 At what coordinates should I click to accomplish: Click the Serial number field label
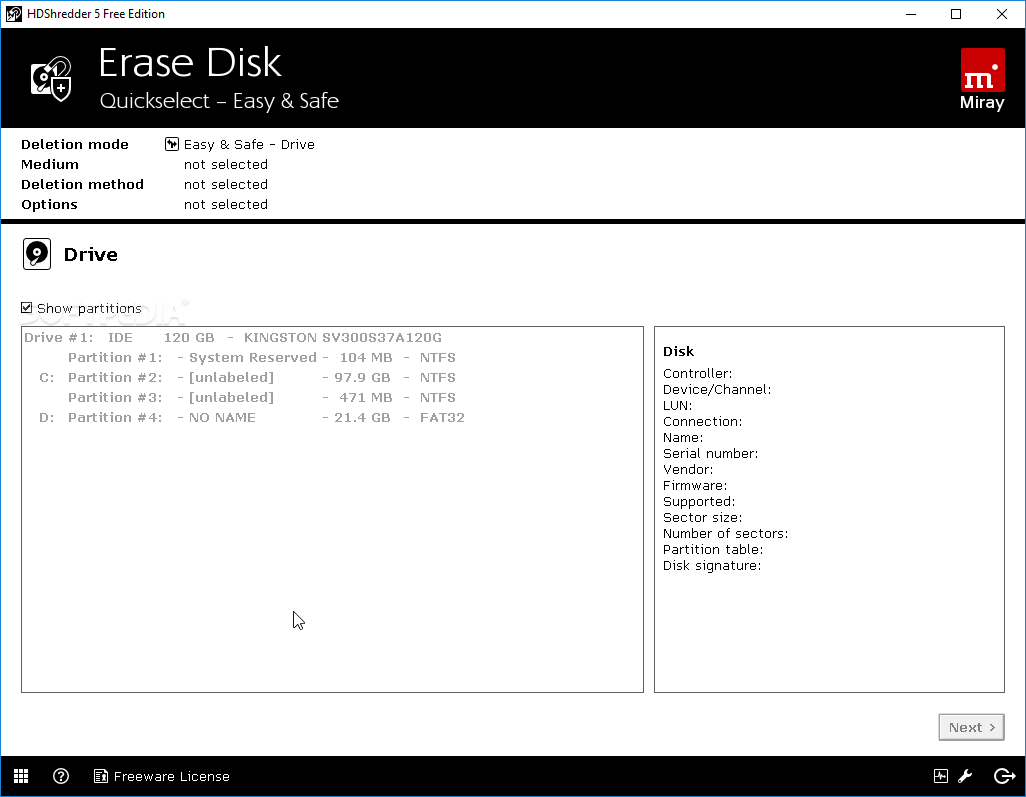711,453
